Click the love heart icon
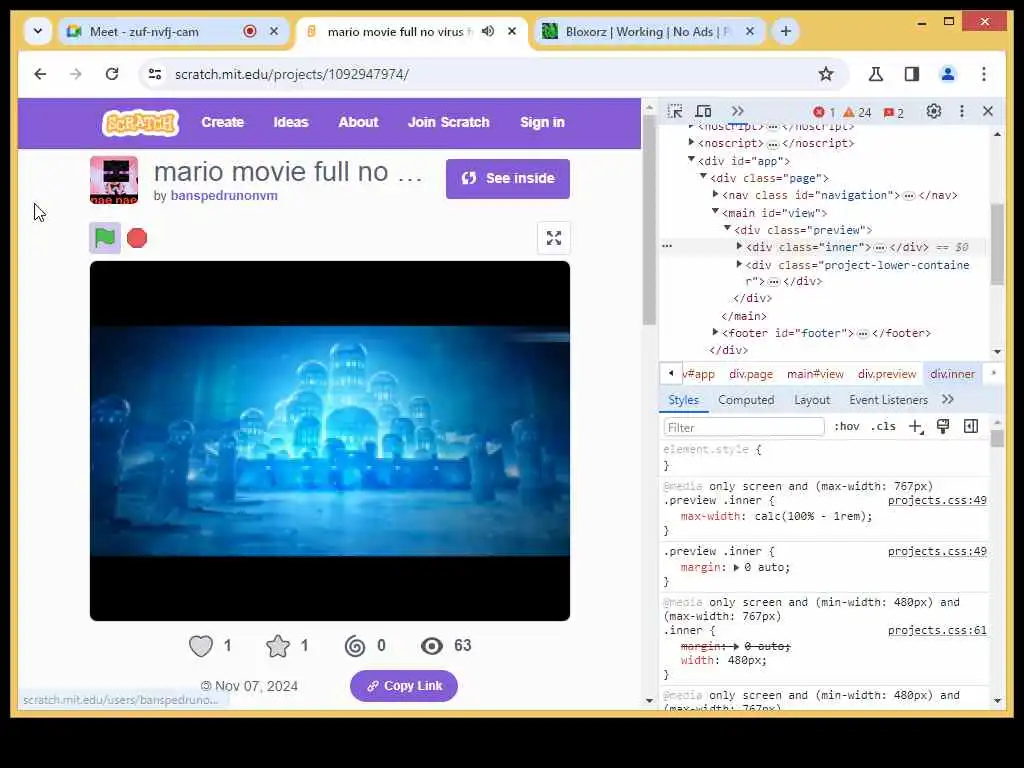The height and width of the screenshot is (768, 1024). [x=201, y=646]
